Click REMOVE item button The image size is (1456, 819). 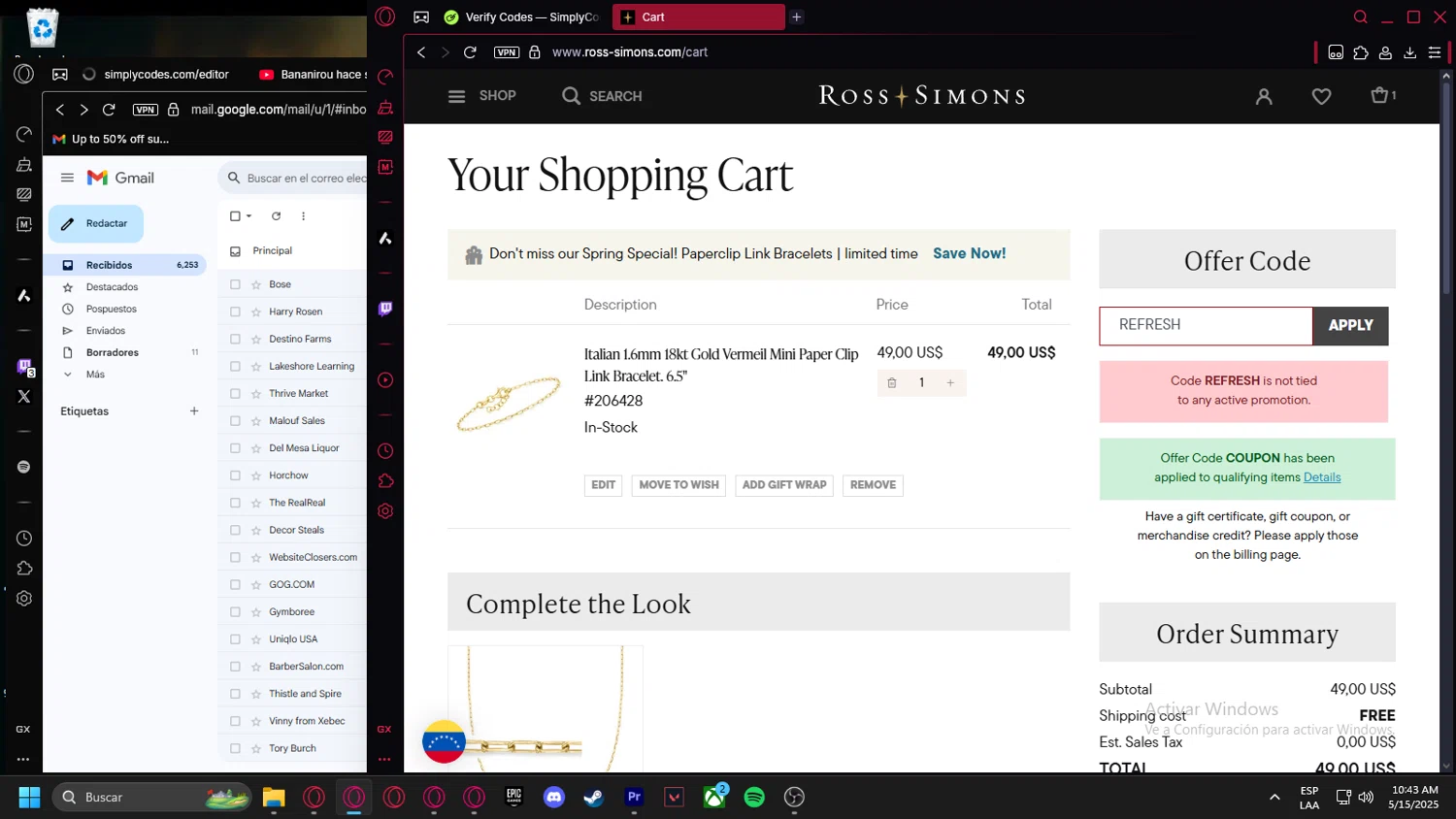click(x=873, y=485)
